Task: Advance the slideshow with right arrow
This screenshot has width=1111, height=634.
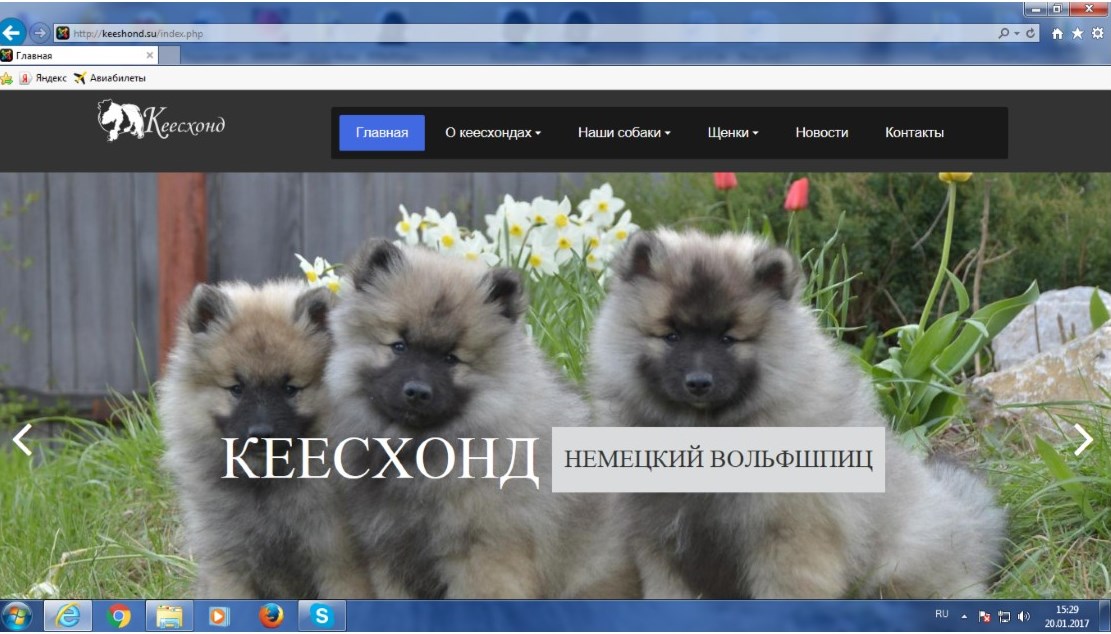Action: tap(1082, 440)
